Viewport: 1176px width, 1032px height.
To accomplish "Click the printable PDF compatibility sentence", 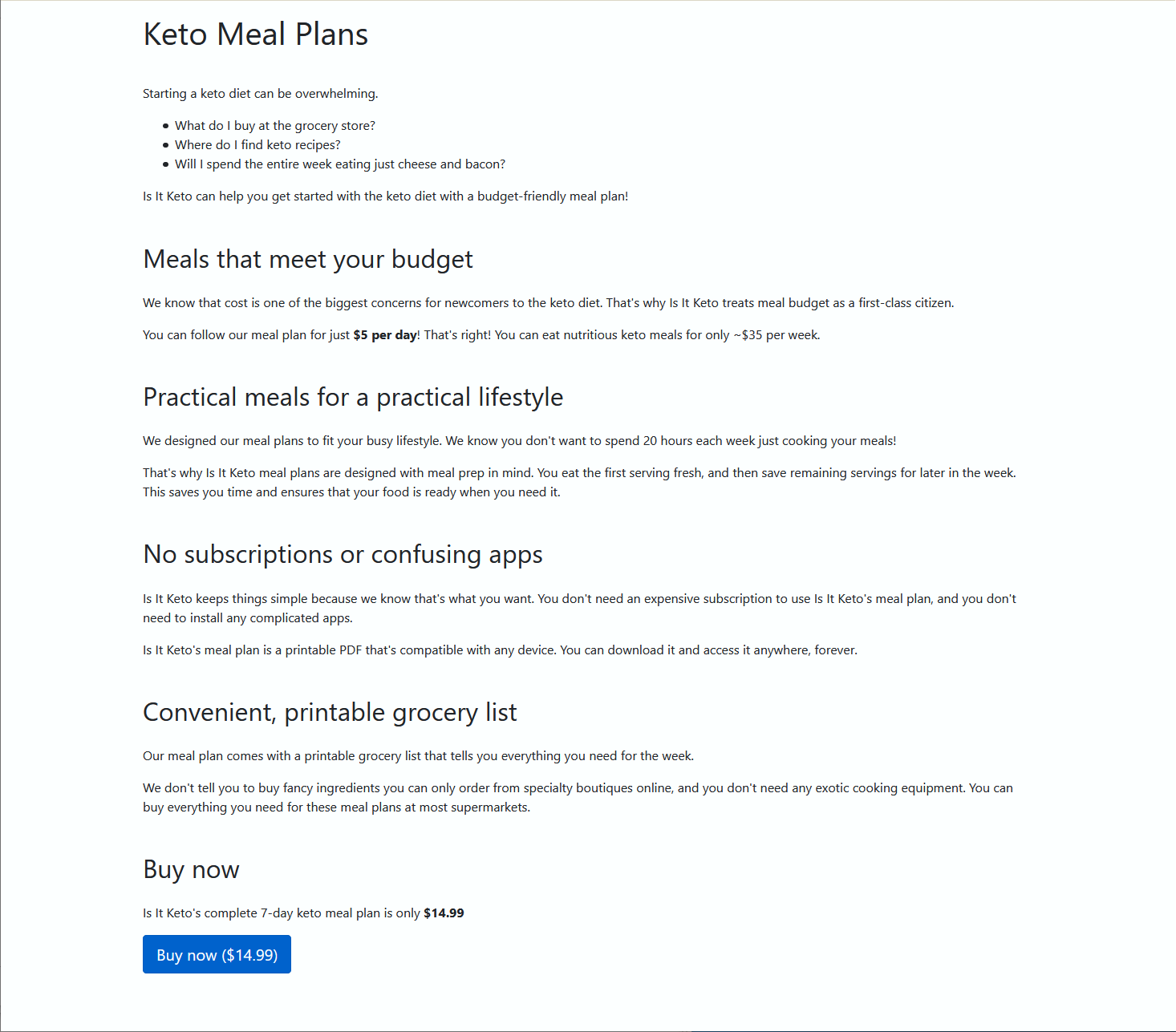I will tap(501, 650).
